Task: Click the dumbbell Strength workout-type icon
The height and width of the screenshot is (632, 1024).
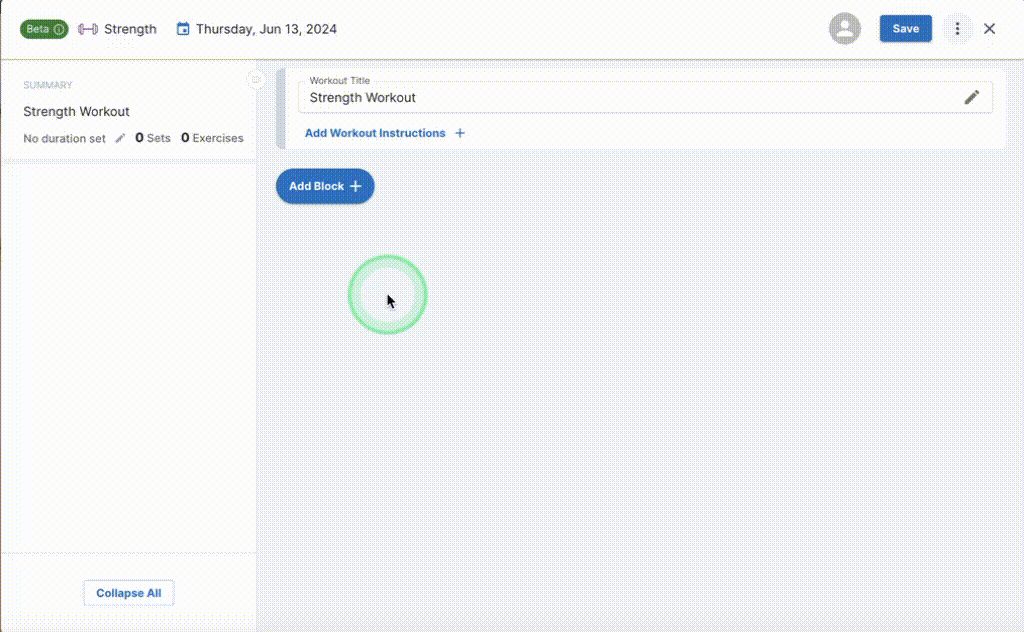Action: [88, 29]
